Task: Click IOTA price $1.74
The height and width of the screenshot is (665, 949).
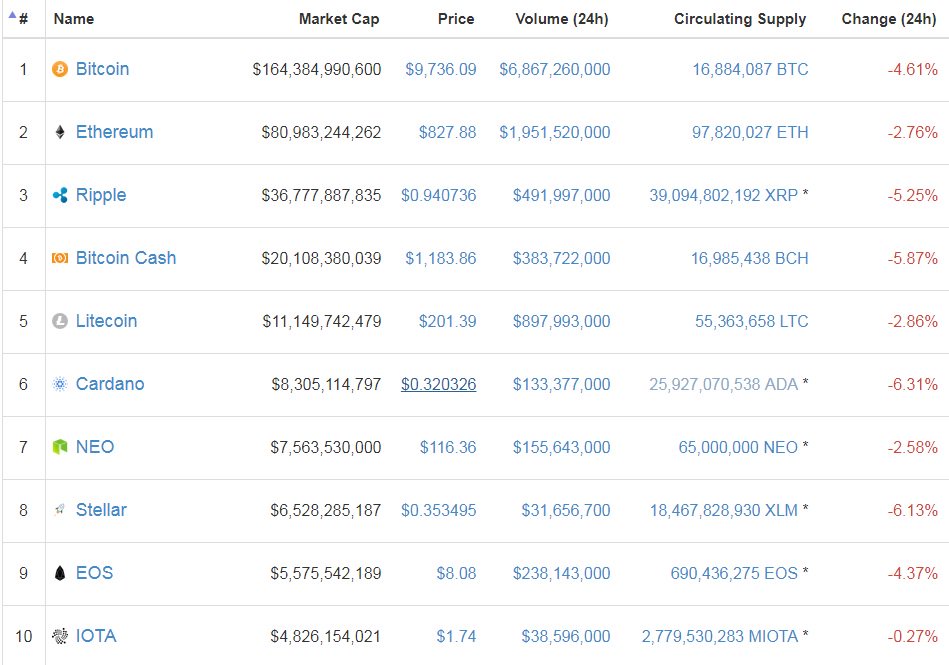Action: point(456,636)
